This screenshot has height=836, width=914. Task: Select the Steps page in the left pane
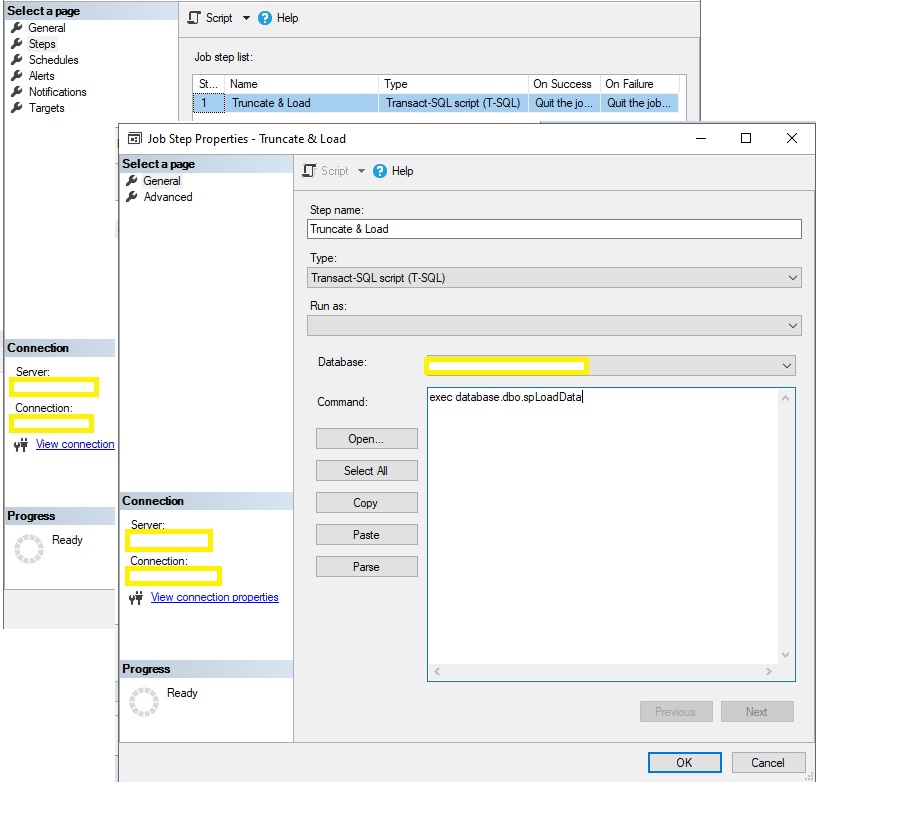[x=40, y=44]
